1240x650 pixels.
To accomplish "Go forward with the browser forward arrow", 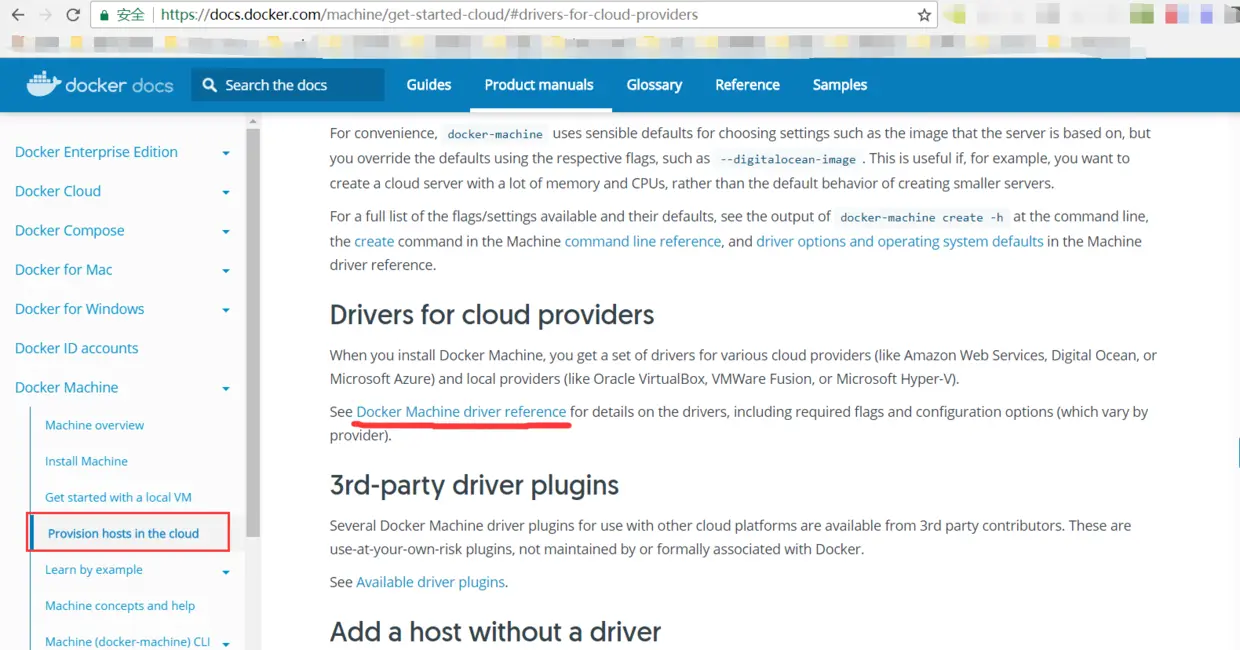I will [45, 15].
